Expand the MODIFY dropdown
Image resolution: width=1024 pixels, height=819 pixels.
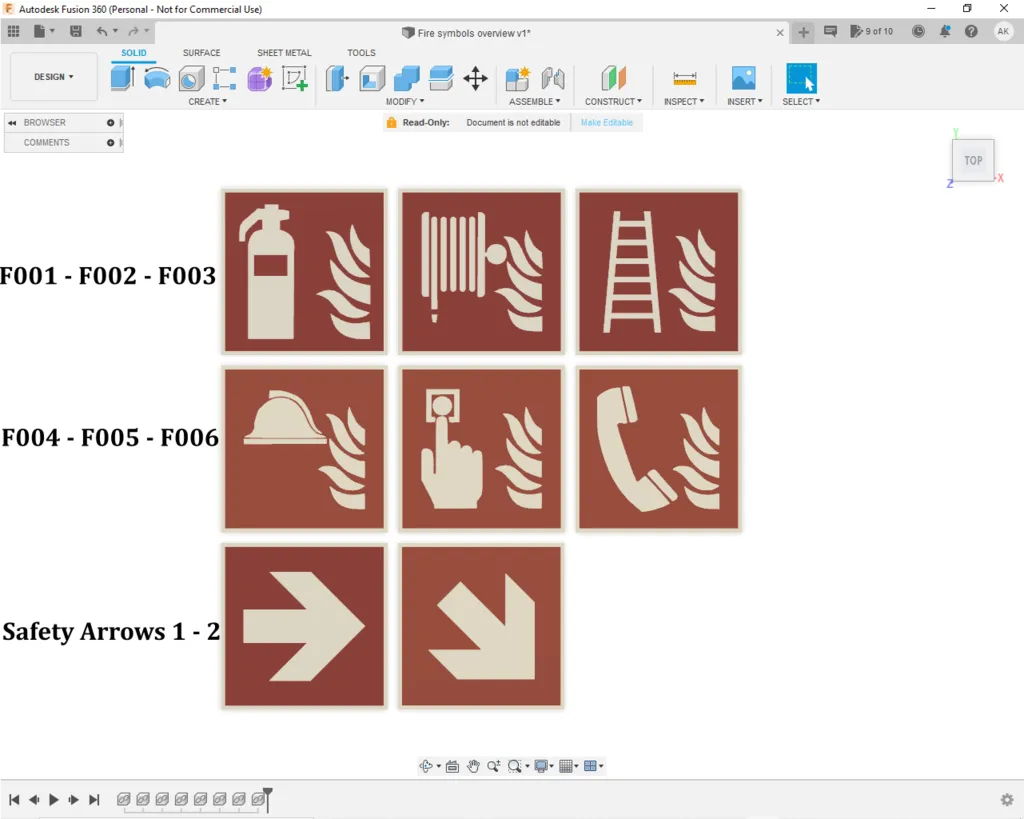(405, 101)
